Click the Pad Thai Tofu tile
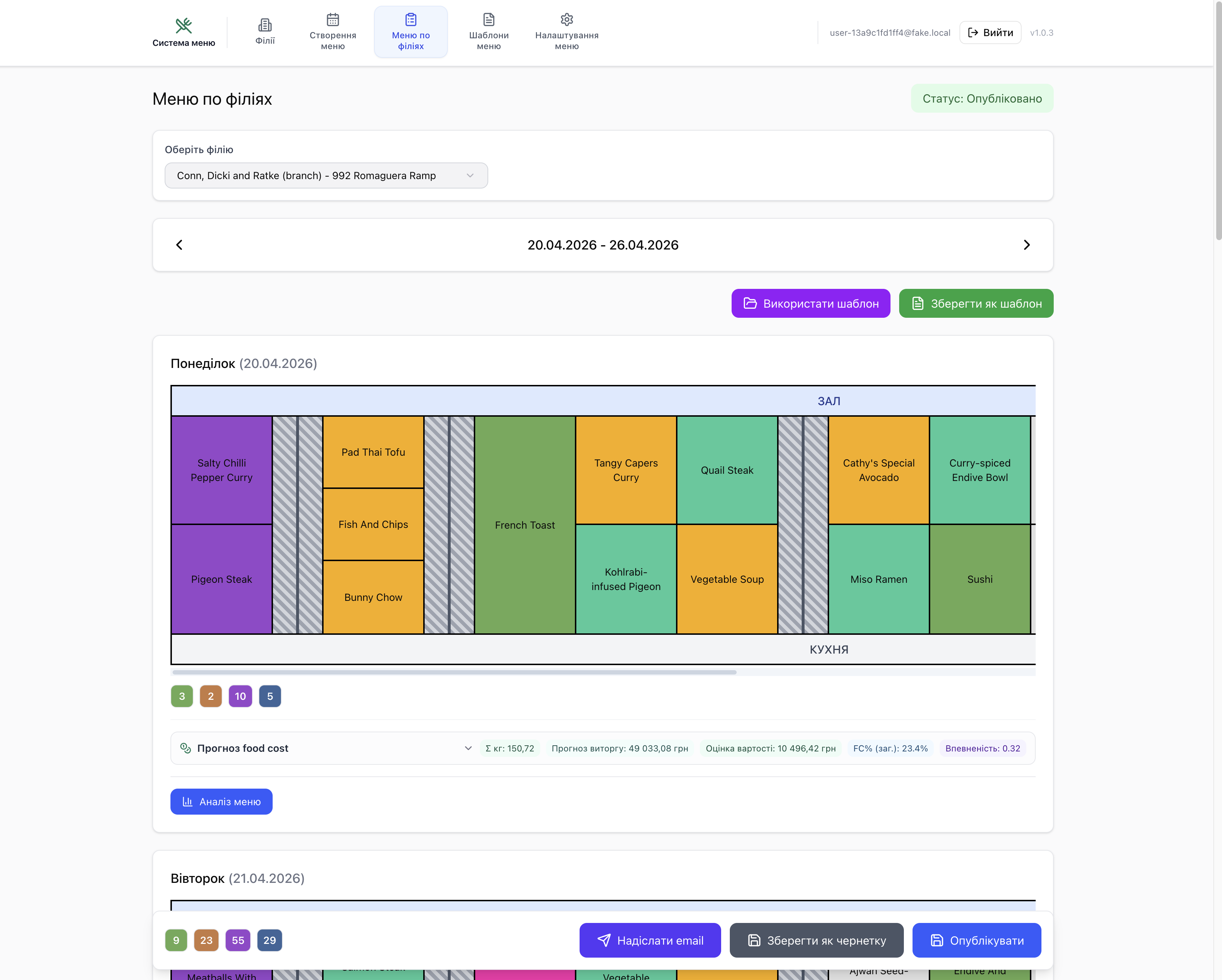 (373, 452)
